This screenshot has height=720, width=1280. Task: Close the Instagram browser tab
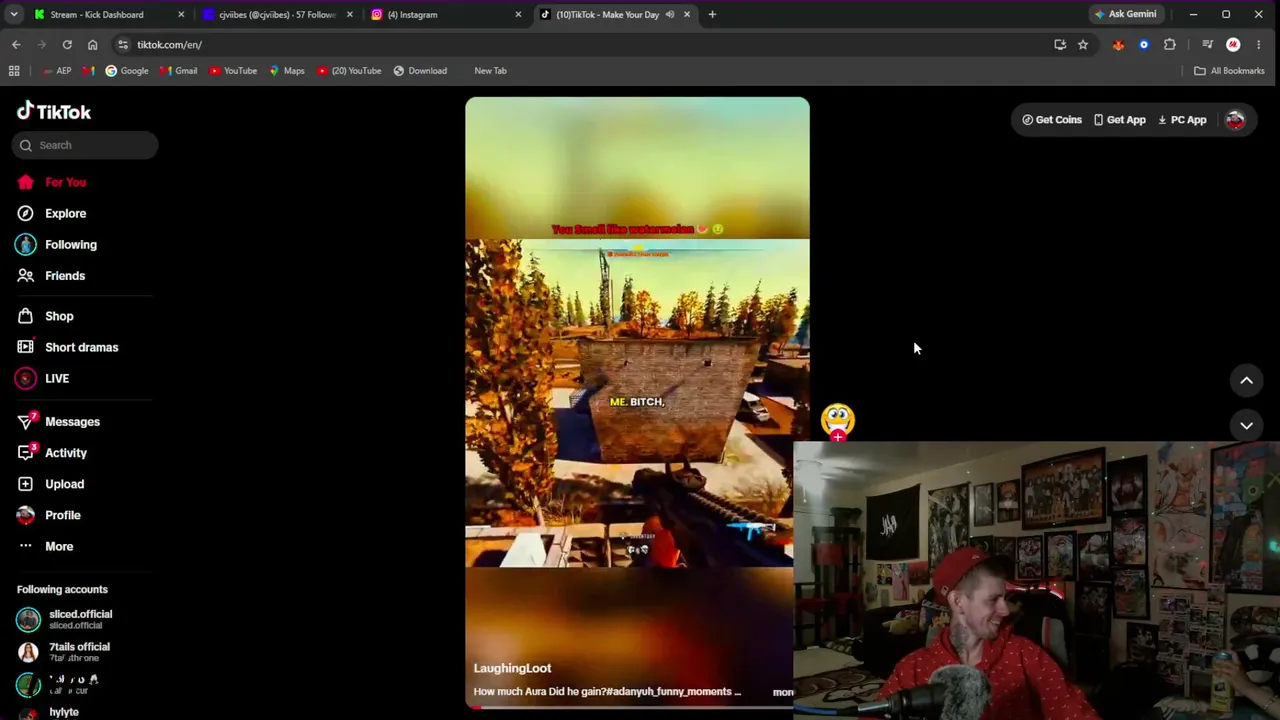[x=518, y=14]
